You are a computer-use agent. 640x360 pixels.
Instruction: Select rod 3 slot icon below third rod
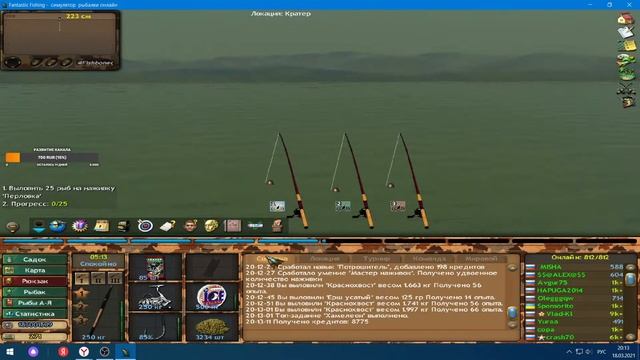click(x=398, y=206)
